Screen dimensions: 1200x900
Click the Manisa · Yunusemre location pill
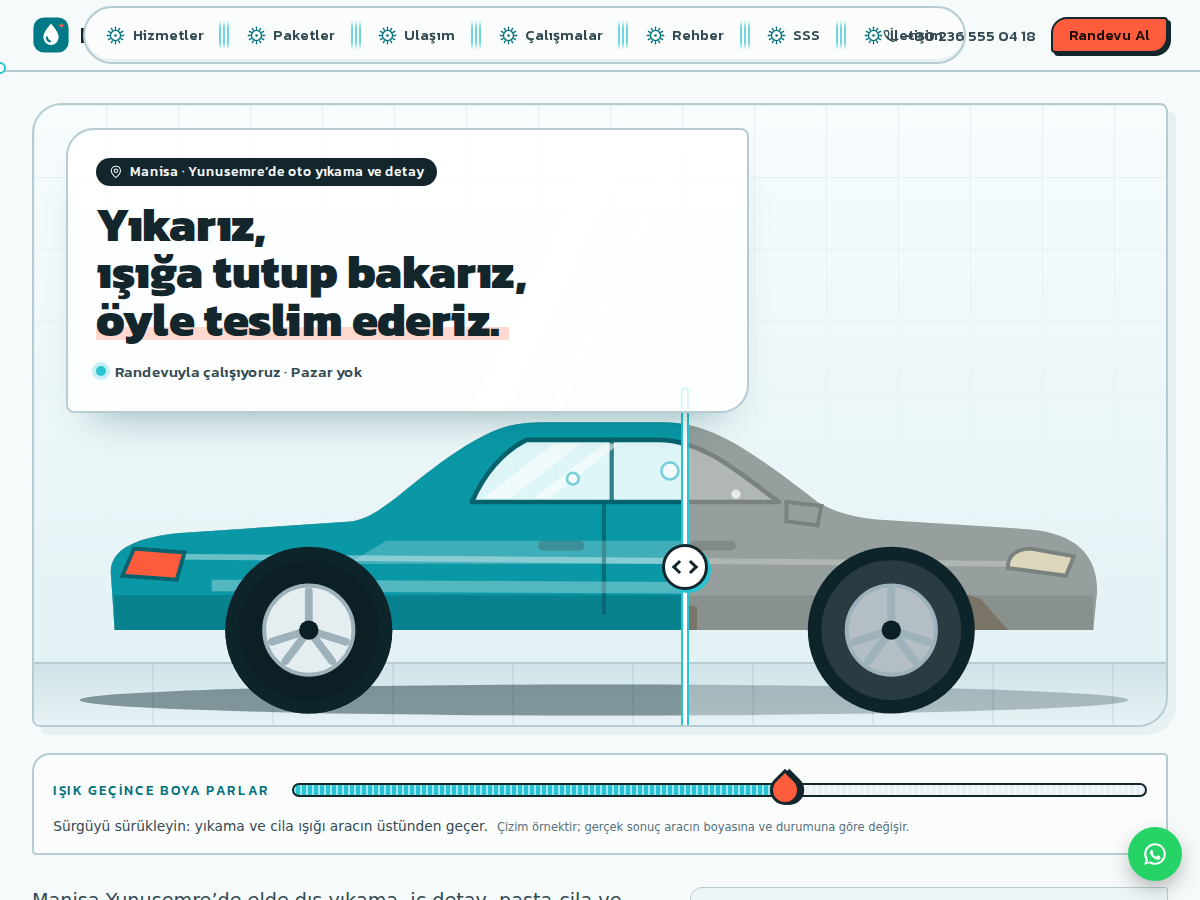266,172
